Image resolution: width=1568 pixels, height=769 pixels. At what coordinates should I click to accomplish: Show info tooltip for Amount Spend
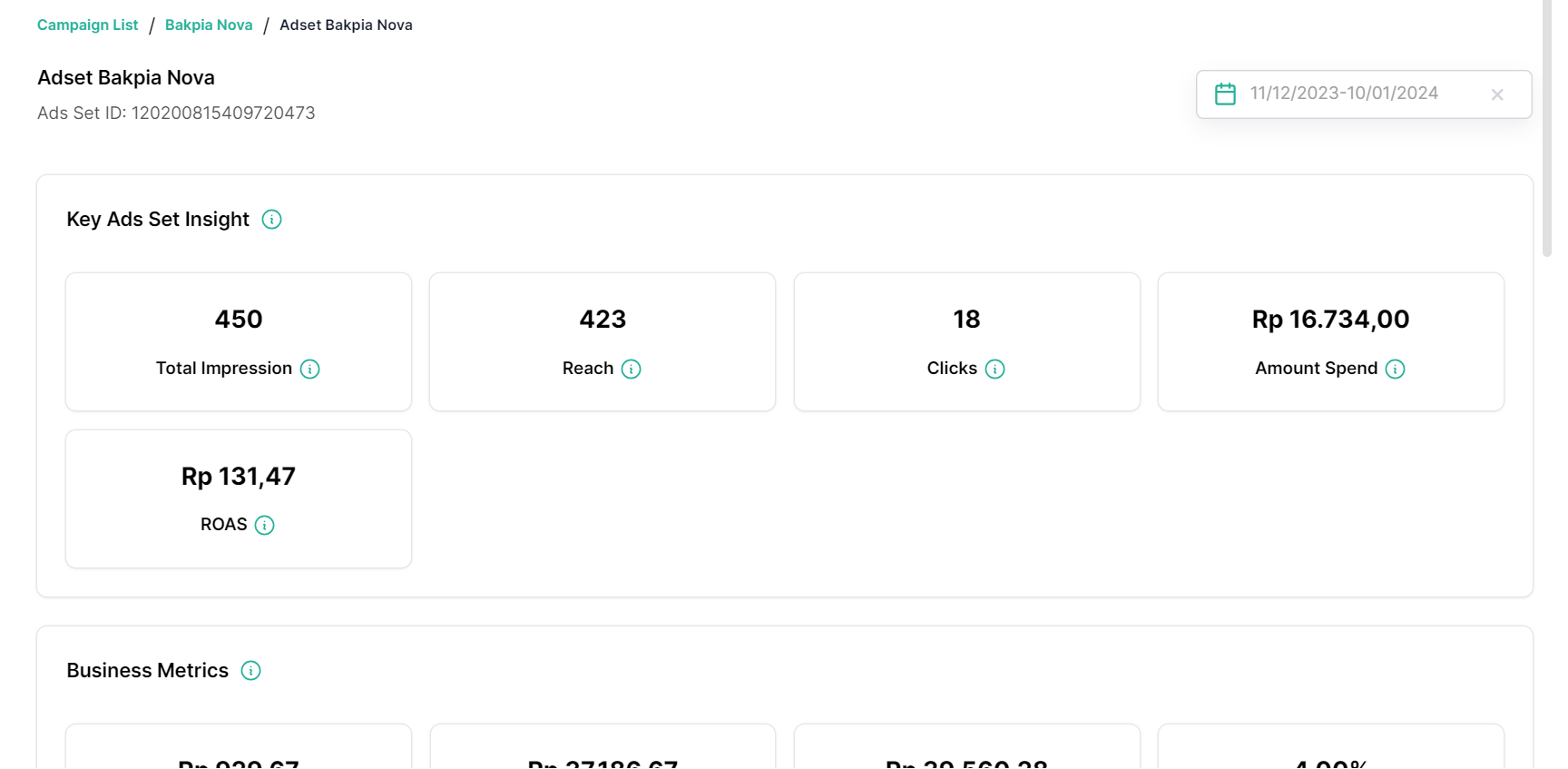[x=1395, y=369]
